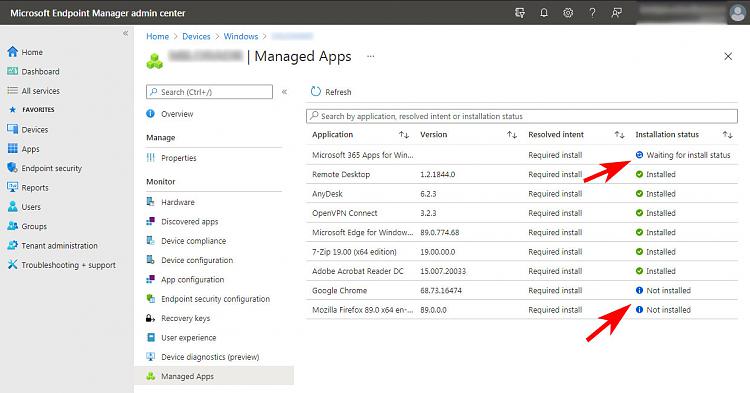Viewport: 750px width, 393px height.
Task: Select Managed Apps menu item
Action: (x=214, y=376)
